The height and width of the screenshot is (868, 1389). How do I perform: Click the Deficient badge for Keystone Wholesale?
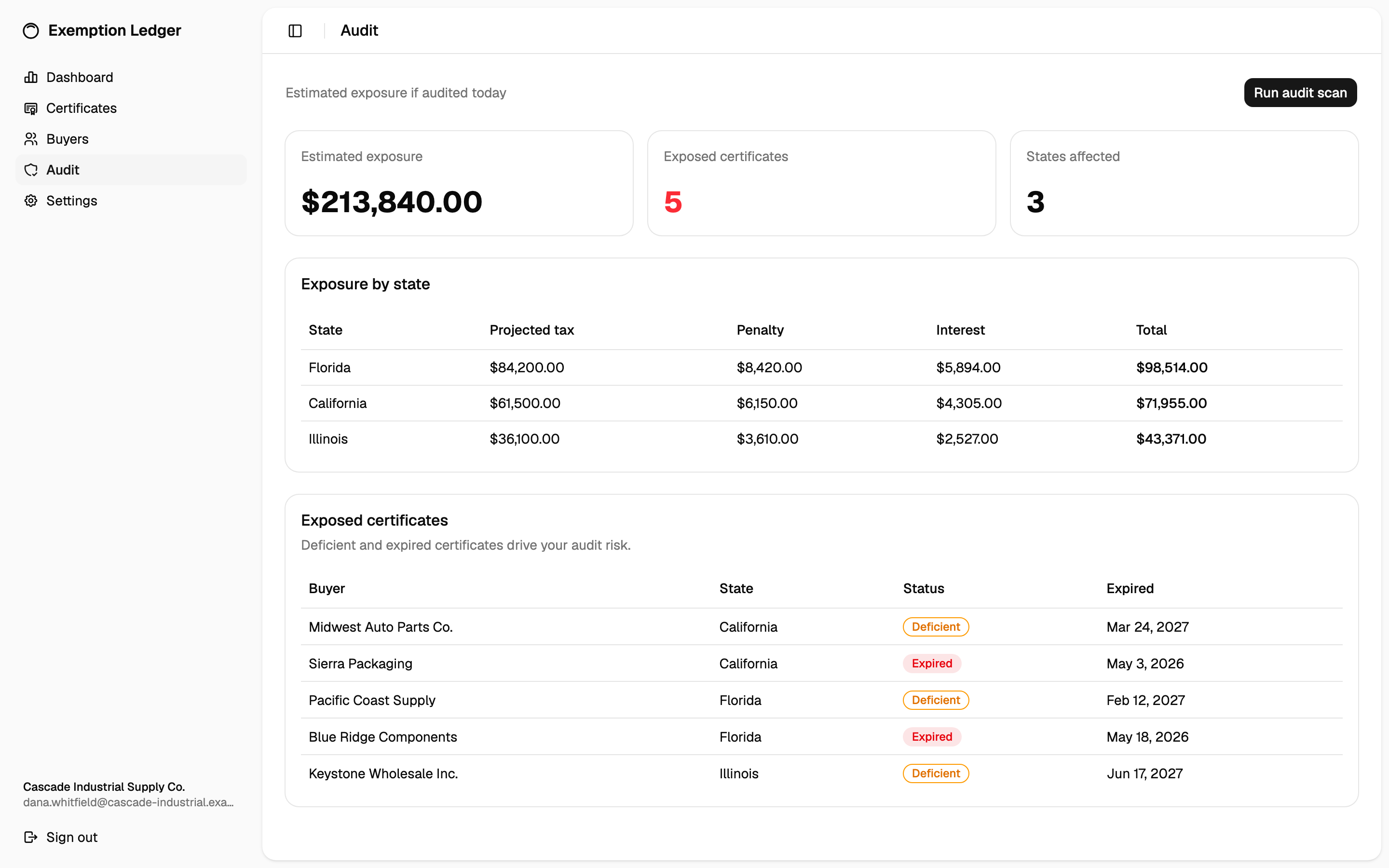[x=936, y=773]
